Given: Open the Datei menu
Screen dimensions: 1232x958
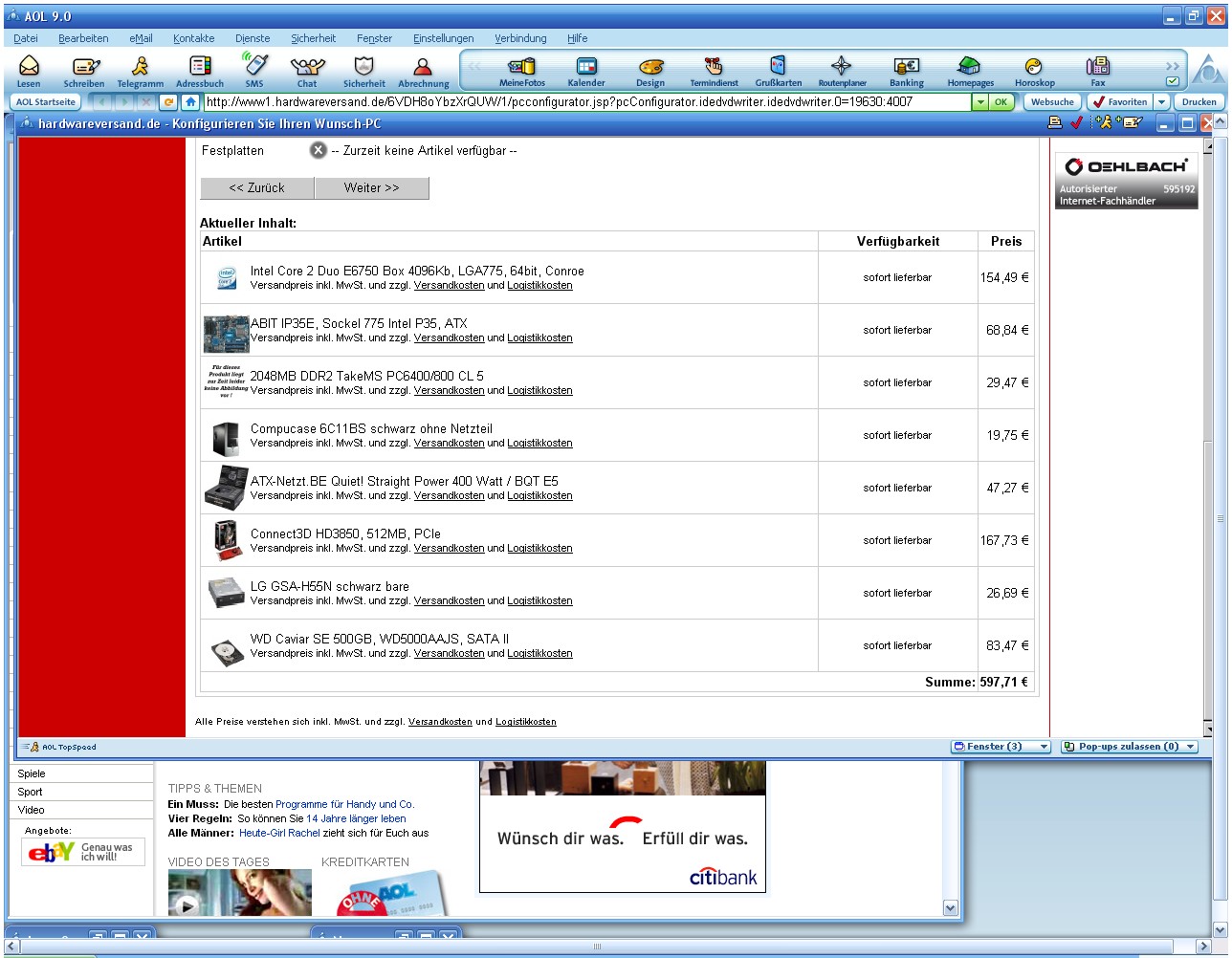Looking at the screenshot, I should (26, 38).
